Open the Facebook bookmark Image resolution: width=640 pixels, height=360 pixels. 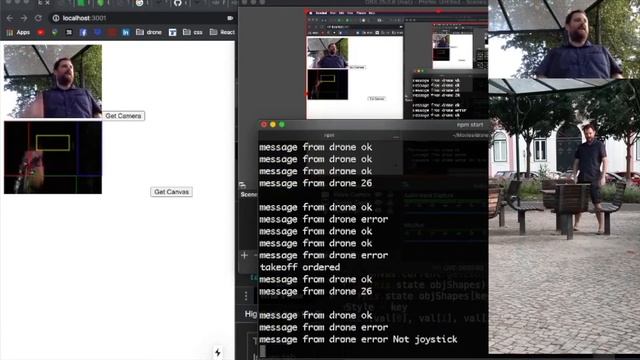[83, 32]
